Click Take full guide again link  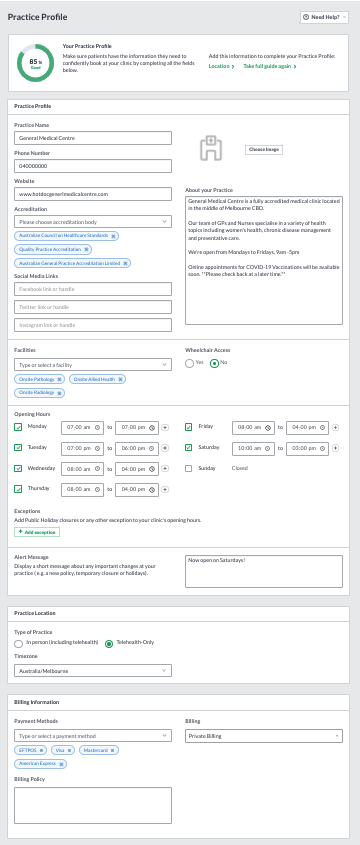[x=270, y=66]
